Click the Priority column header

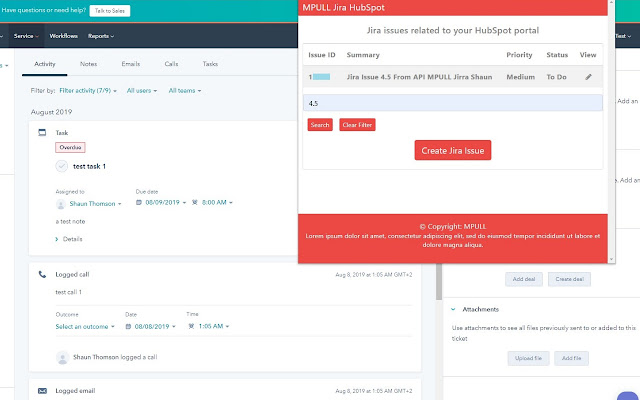pyautogui.click(x=519, y=55)
